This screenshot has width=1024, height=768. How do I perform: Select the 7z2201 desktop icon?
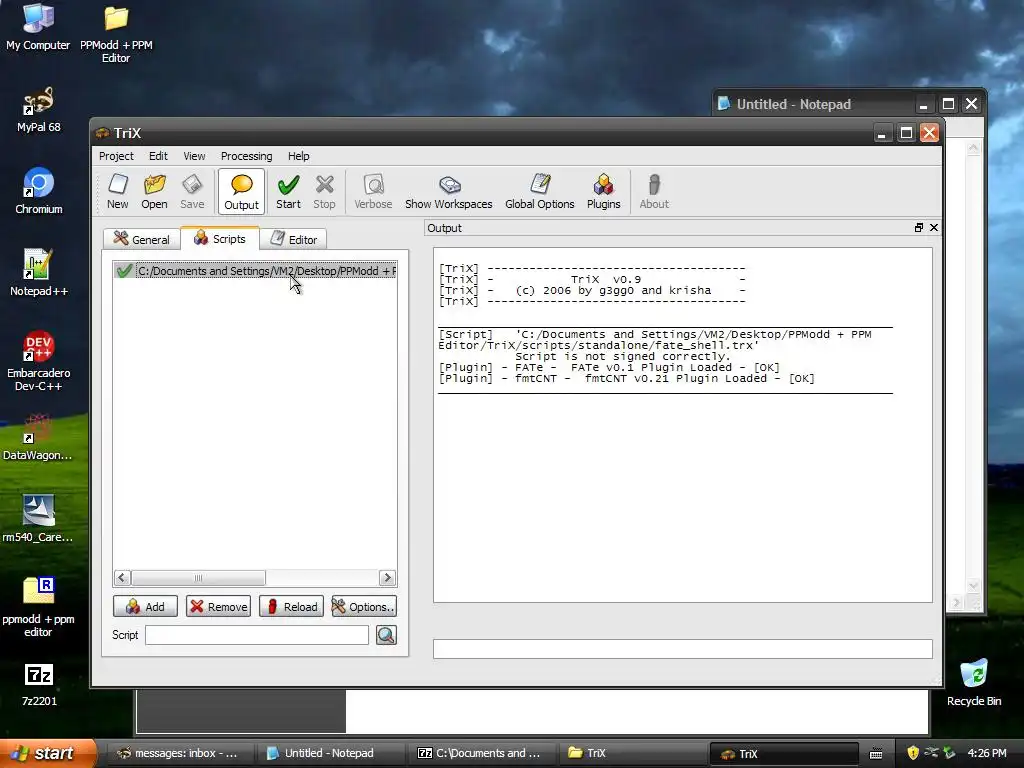click(39, 685)
